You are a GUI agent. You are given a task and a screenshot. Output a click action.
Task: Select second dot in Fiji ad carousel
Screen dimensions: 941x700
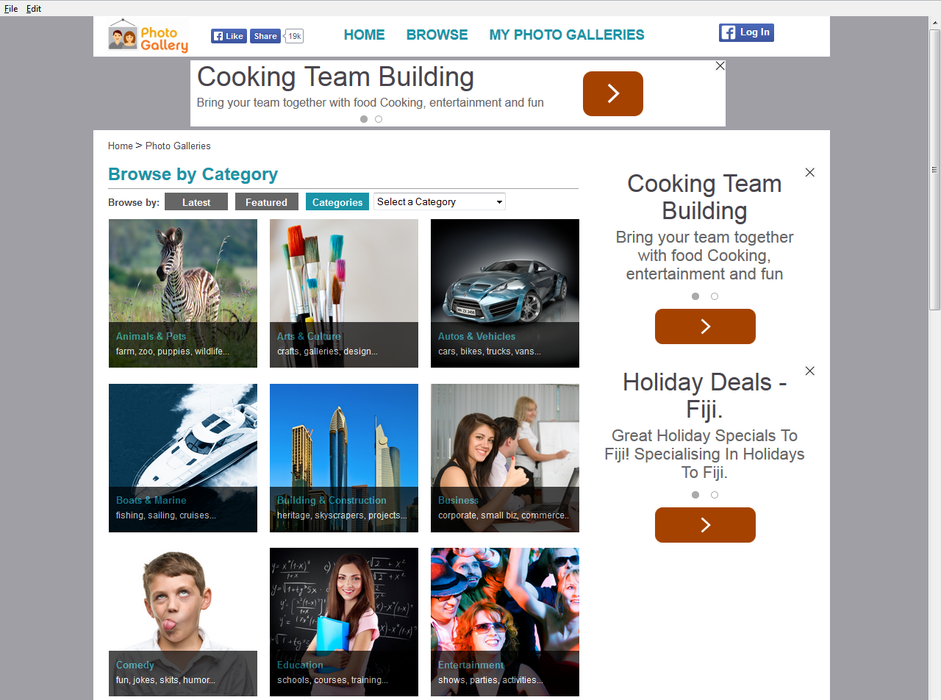click(x=714, y=495)
